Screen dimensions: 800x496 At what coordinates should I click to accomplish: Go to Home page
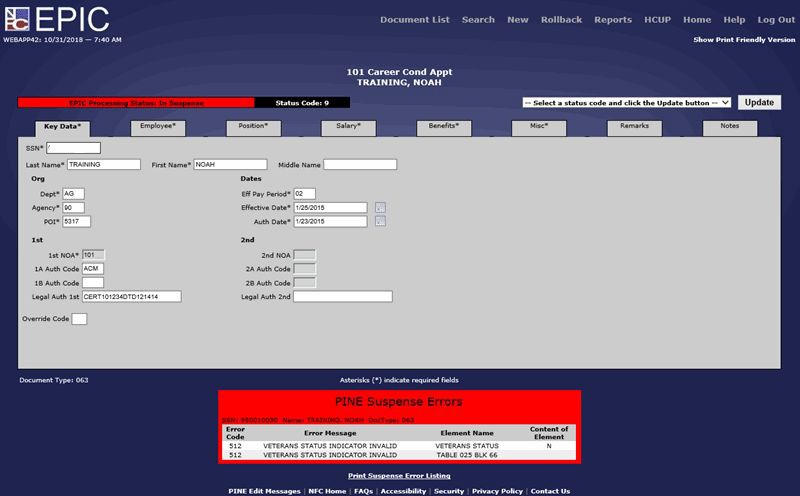tap(697, 19)
